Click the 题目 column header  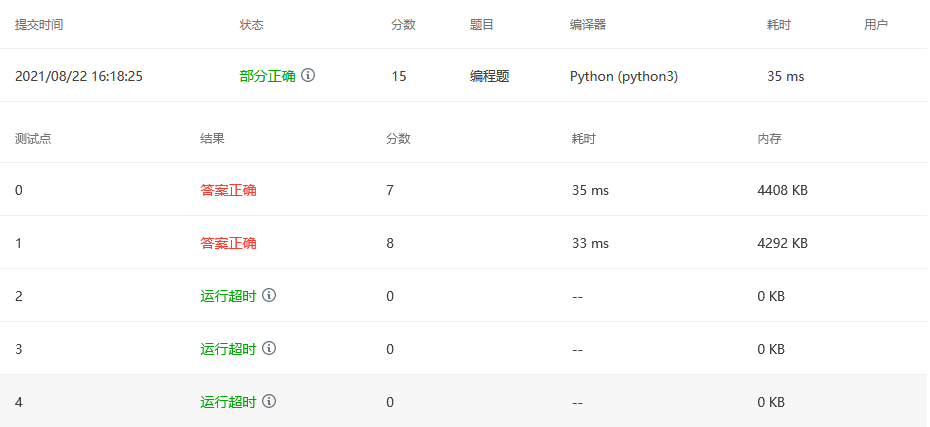482,25
